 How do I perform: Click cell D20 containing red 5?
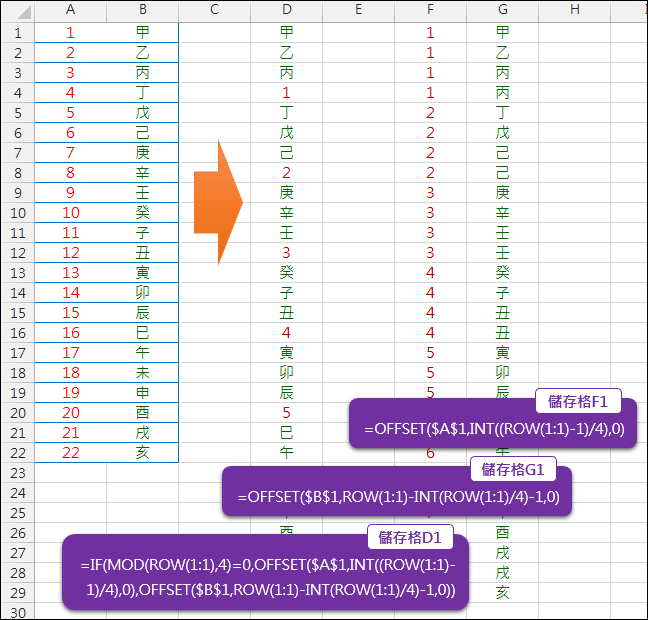point(286,413)
